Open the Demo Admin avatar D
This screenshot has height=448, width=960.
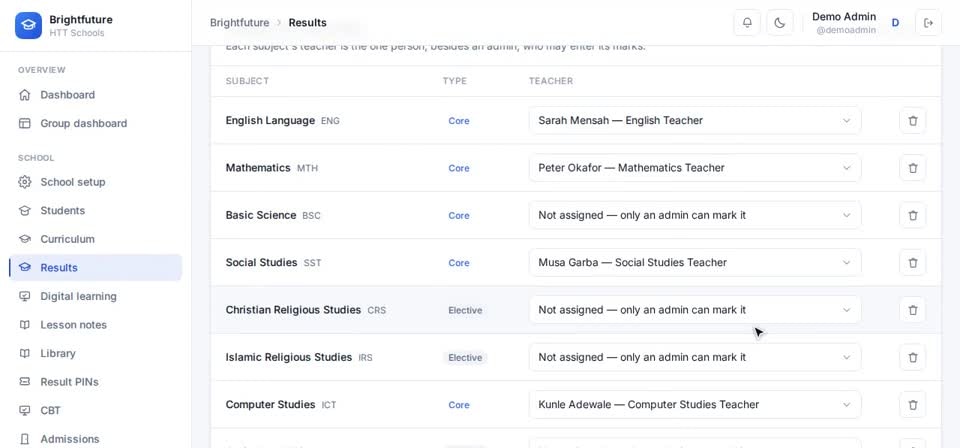click(x=895, y=23)
